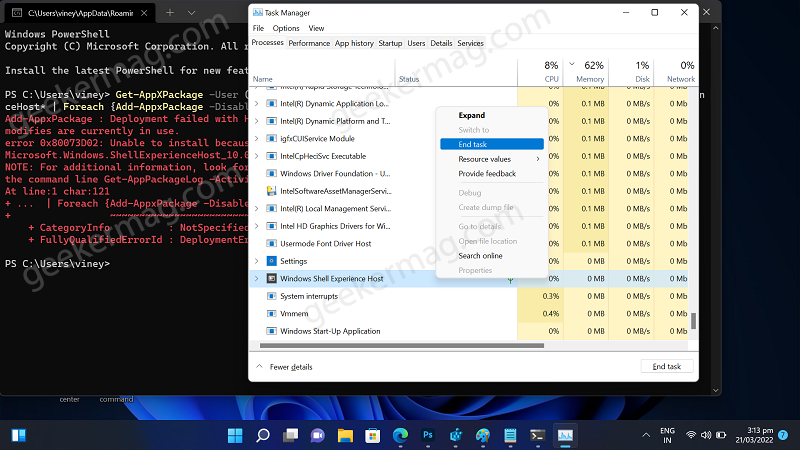
Task: Click Fewer details to collapse Task Manager
Action: pos(285,367)
